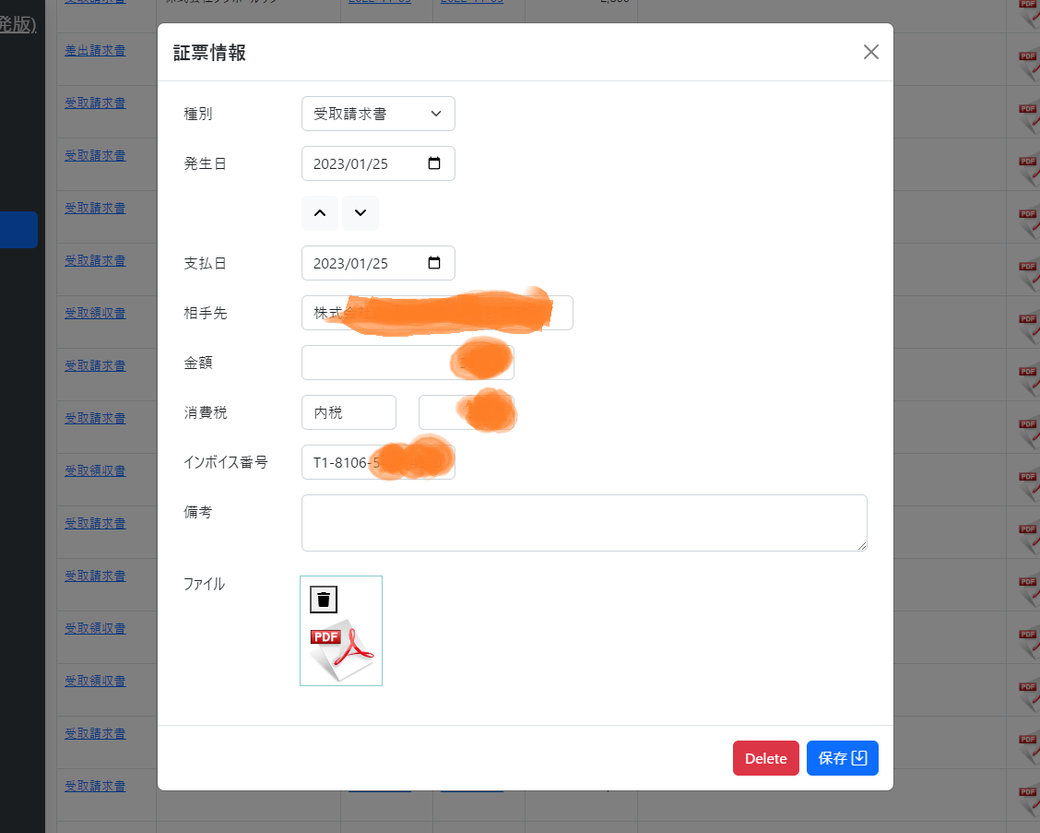
Task: Click the trash icon above the PDF file
Action: pos(323,599)
